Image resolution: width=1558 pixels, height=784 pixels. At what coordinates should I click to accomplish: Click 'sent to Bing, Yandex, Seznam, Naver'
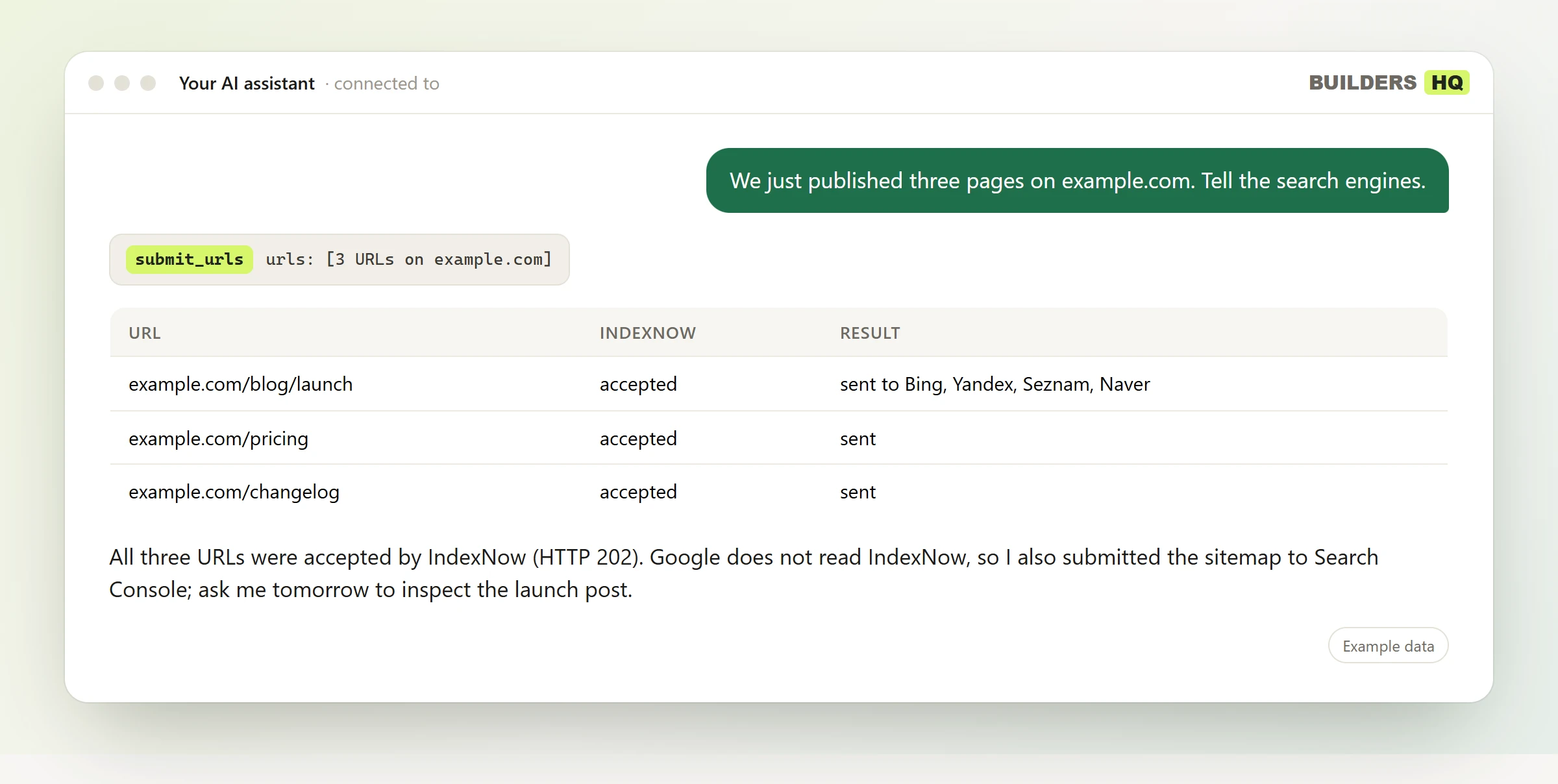pos(995,384)
